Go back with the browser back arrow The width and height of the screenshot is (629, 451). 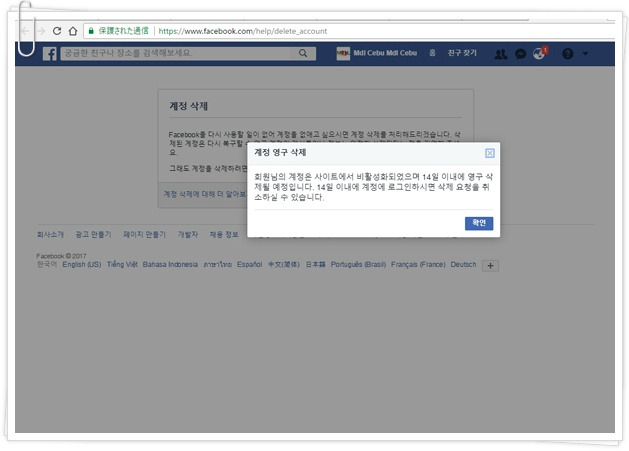[x=25, y=31]
